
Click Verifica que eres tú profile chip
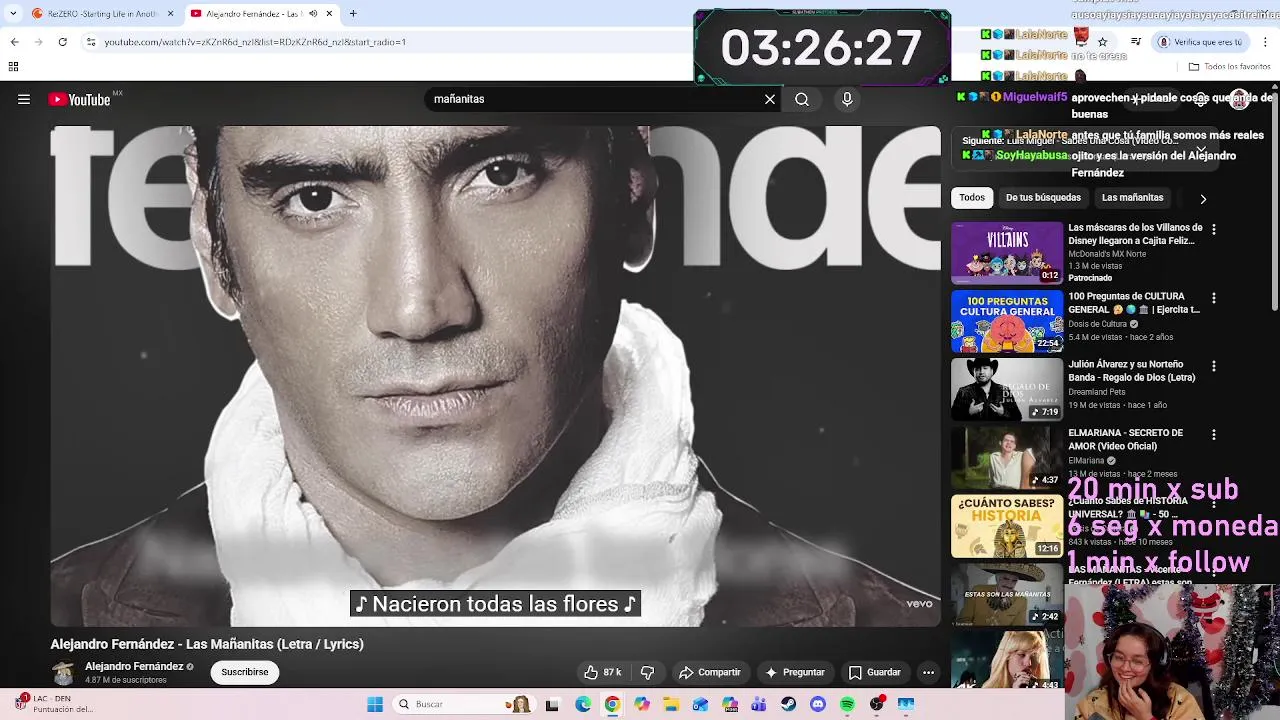point(1201,42)
